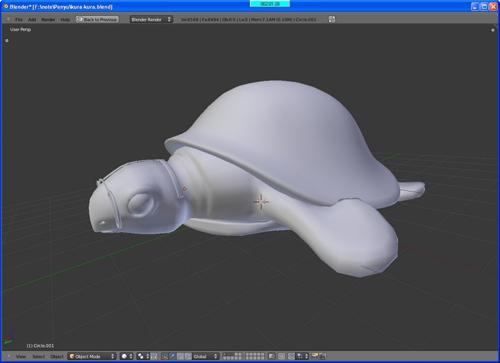Open the viewport shading mode selector
Viewport: 500px width, 363px height.
[127, 356]
